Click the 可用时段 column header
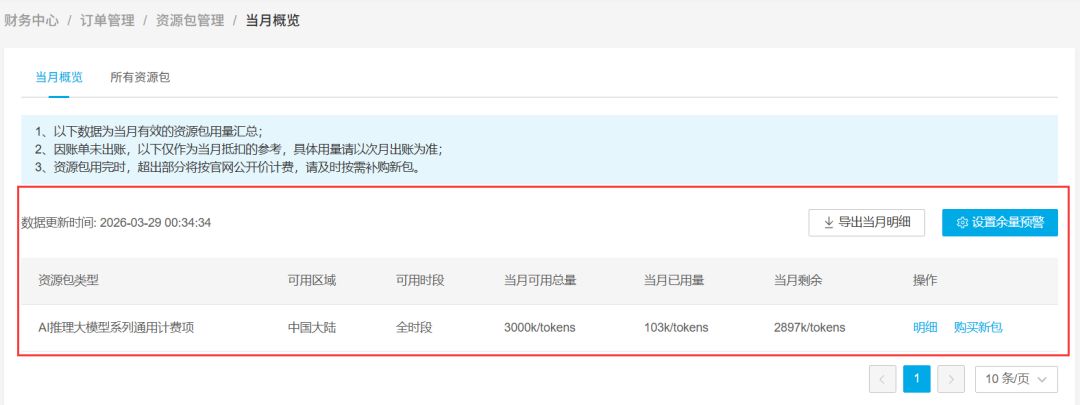The height and width of the screenshot is (405, 1080). pos(419,280)
